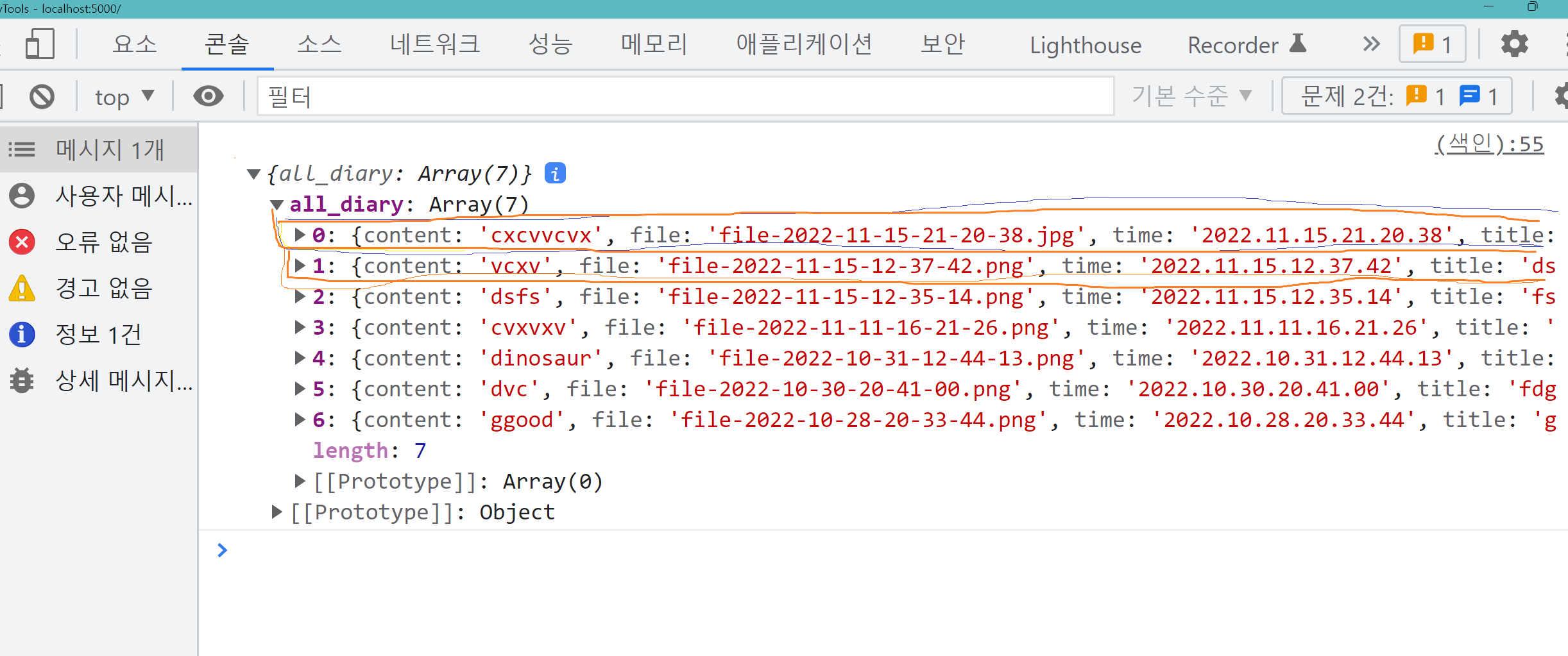Image resolution: width=1568 pixels, height=656 pixels.
Task: Click the '문제 2건' issues button
Action: tap(1397, 96)
